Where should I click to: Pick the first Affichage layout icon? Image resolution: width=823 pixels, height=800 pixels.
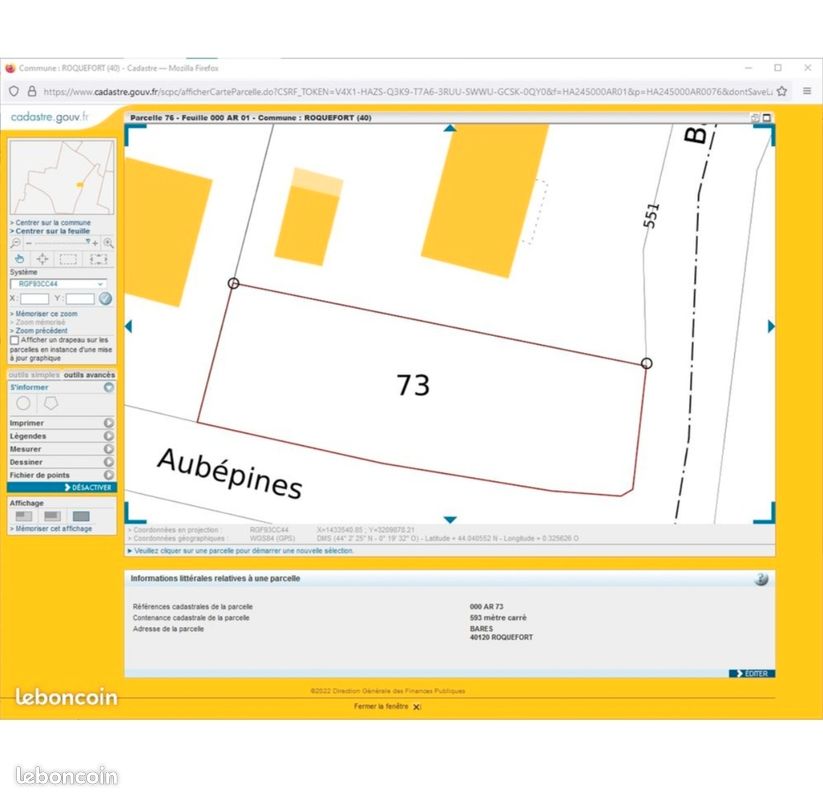[x=24, y=517]
